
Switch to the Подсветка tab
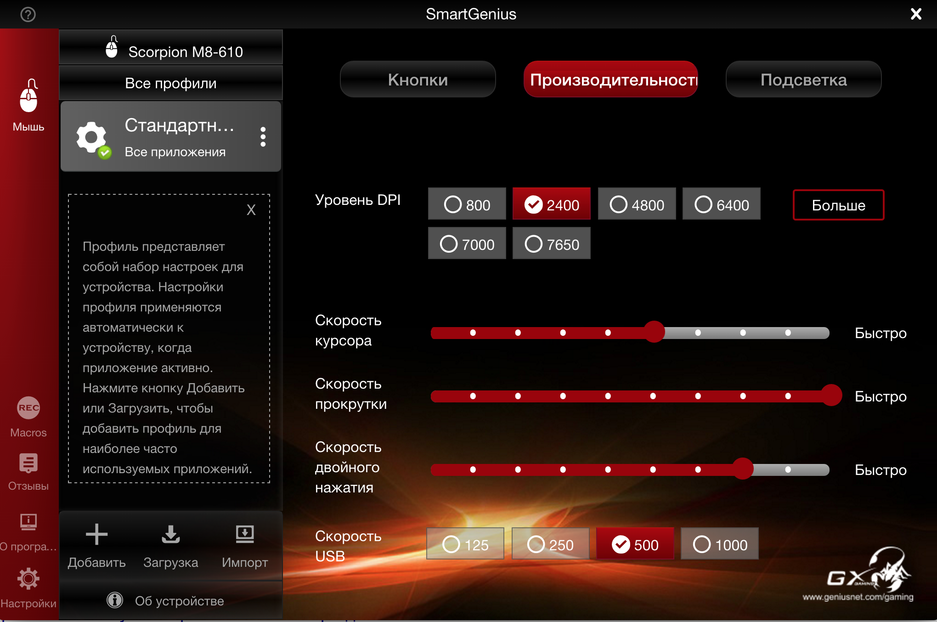point(803,79)
